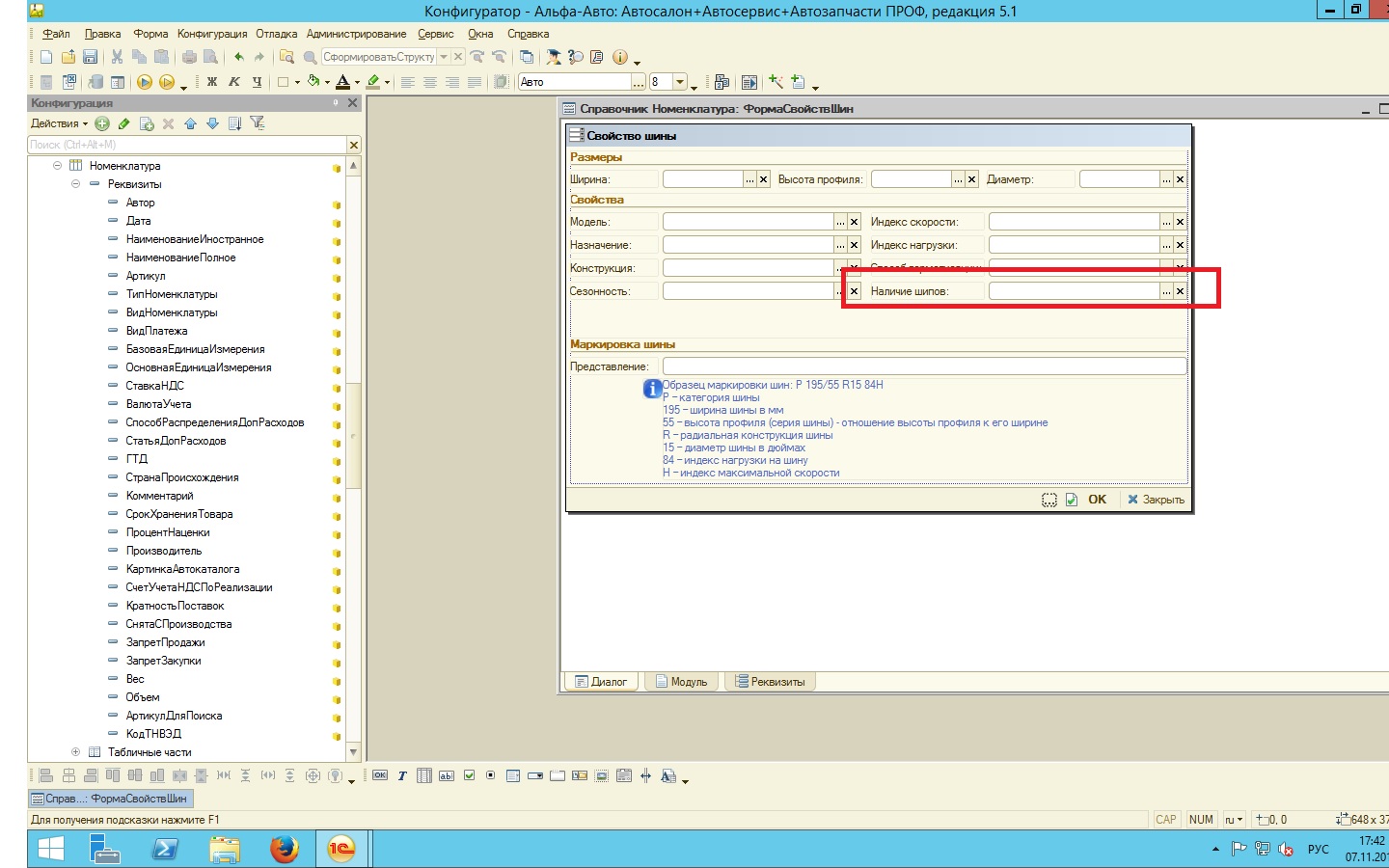Image resolution: width=1389 pixels, height=868 pixels.
Task: Clear the Модель field with its X button
Action: click(x=854, y=222)
